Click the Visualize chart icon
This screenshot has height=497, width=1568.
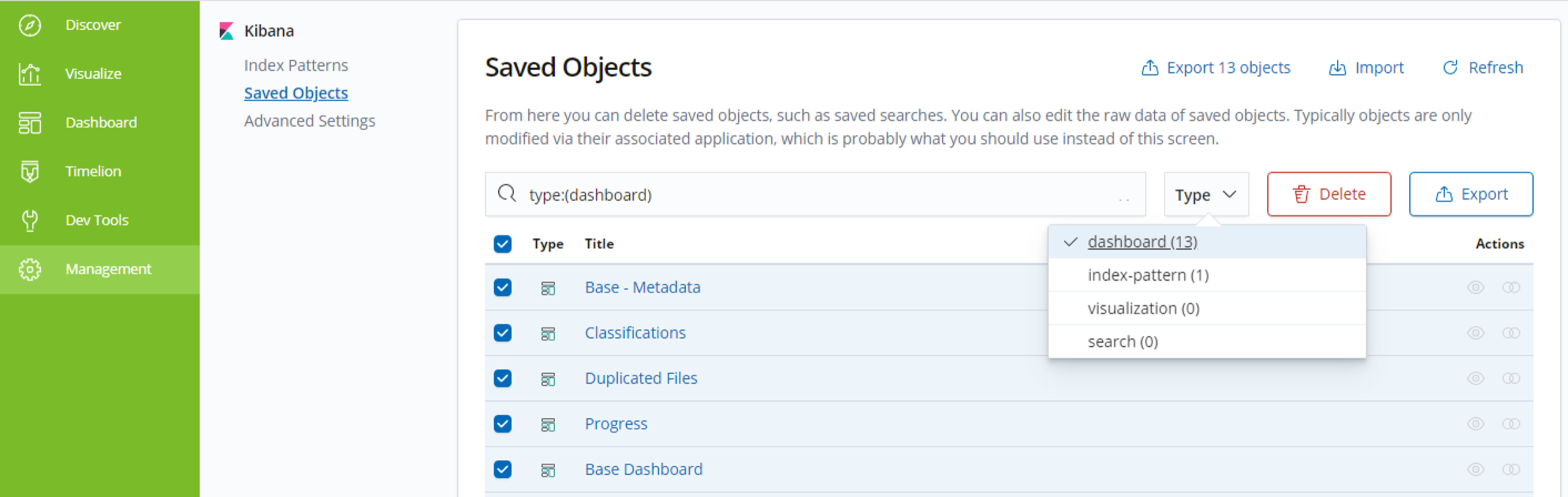[29, 74]
